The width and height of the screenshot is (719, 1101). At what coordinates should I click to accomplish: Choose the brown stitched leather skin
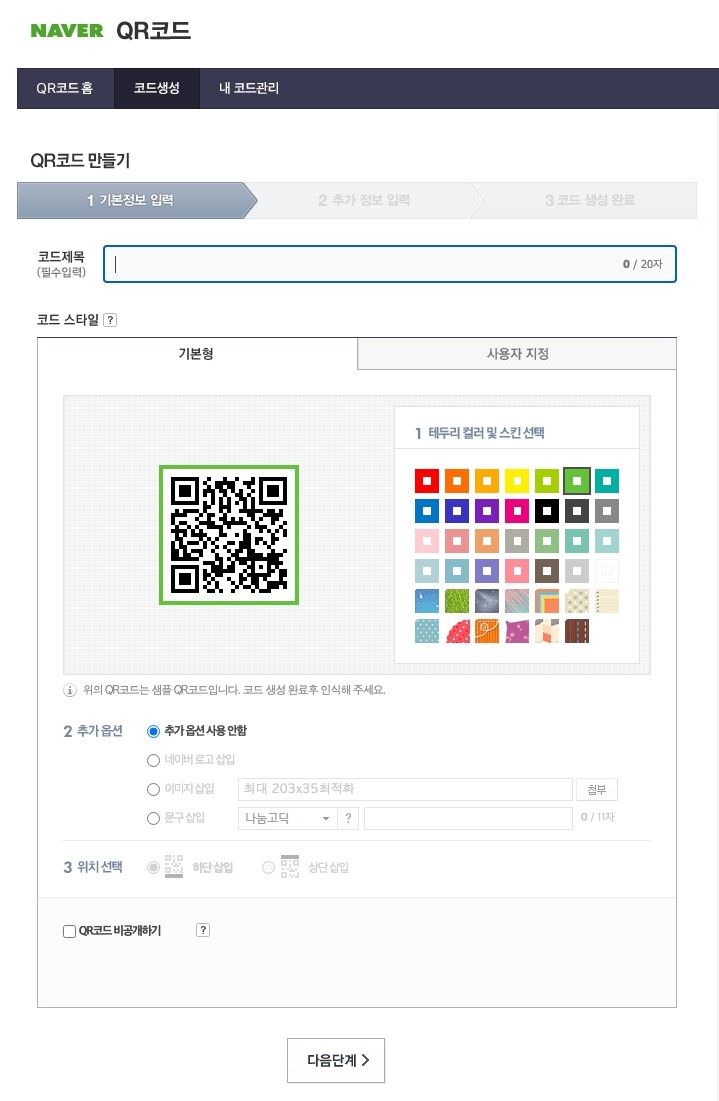[577, 631]
